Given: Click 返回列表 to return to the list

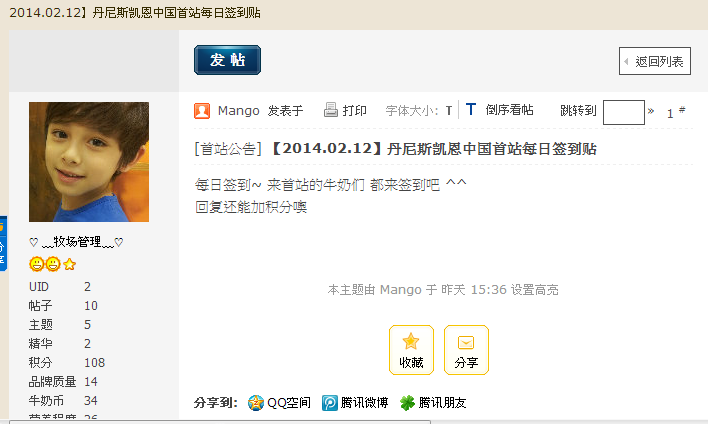Looking at the screenshot, I should tap(655, 61).
